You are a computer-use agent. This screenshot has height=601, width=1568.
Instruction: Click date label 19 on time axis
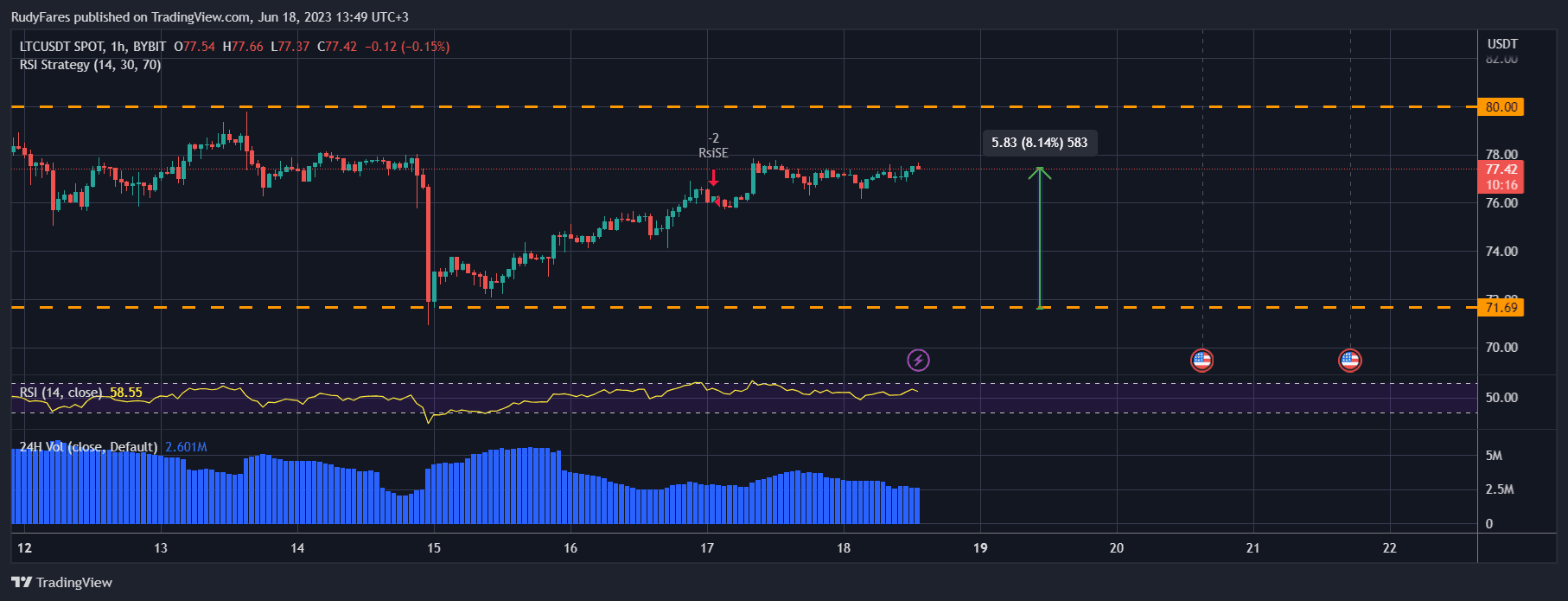980,547
